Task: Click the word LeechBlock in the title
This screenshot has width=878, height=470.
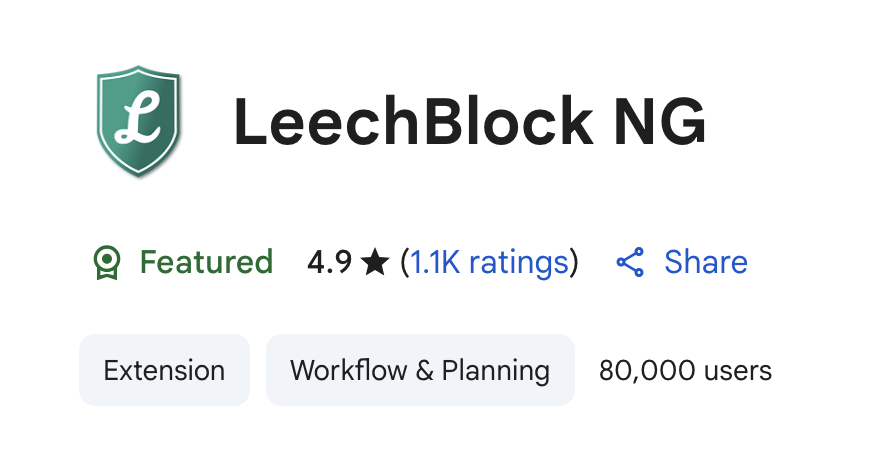Action: (x=411, y=122)
